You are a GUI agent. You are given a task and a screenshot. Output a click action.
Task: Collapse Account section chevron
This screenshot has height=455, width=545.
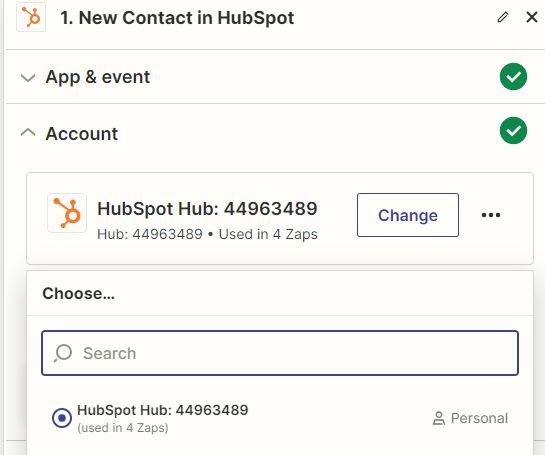coord(28,132)
